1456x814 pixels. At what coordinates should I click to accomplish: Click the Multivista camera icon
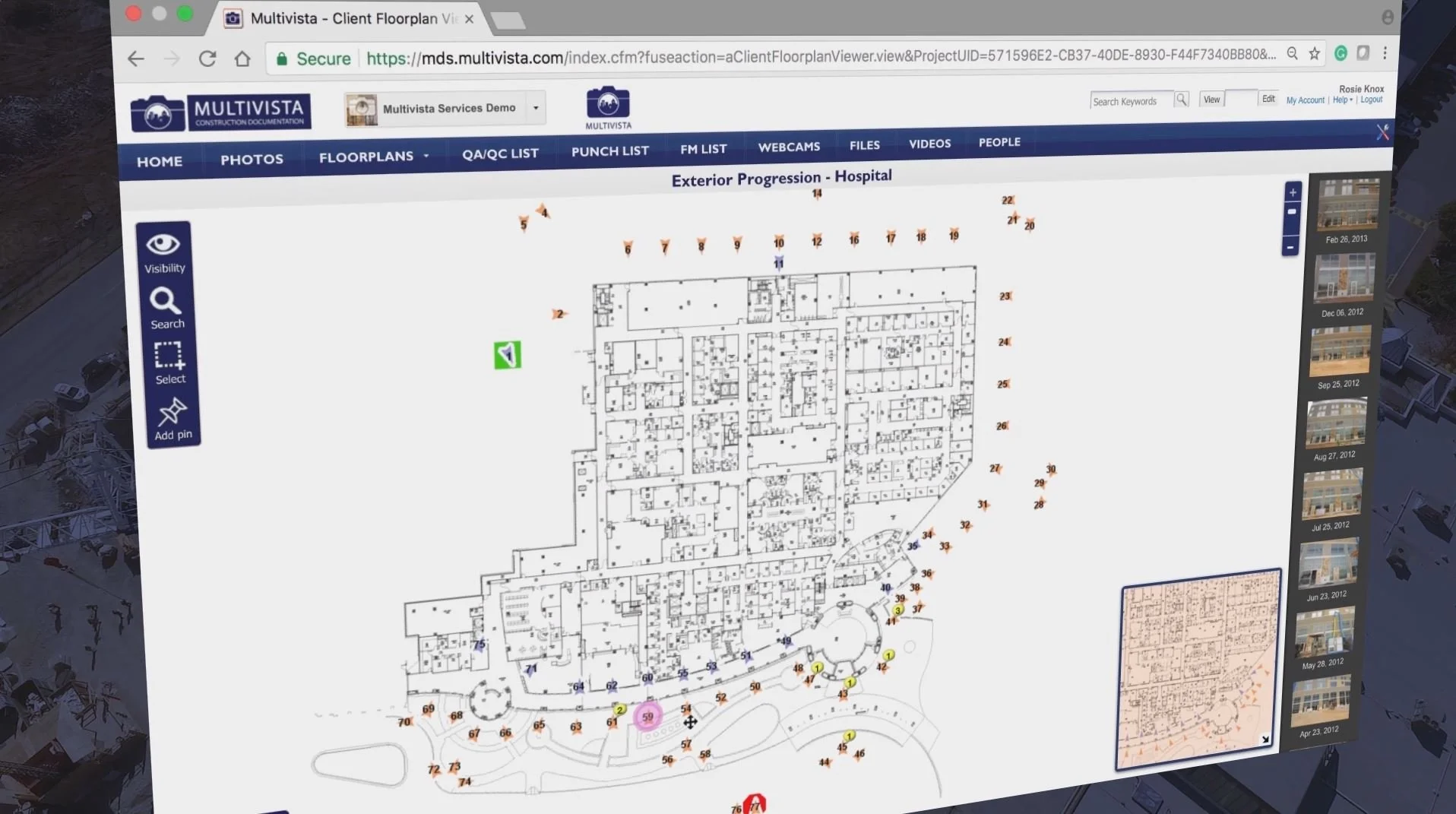[x=608, y=107]
